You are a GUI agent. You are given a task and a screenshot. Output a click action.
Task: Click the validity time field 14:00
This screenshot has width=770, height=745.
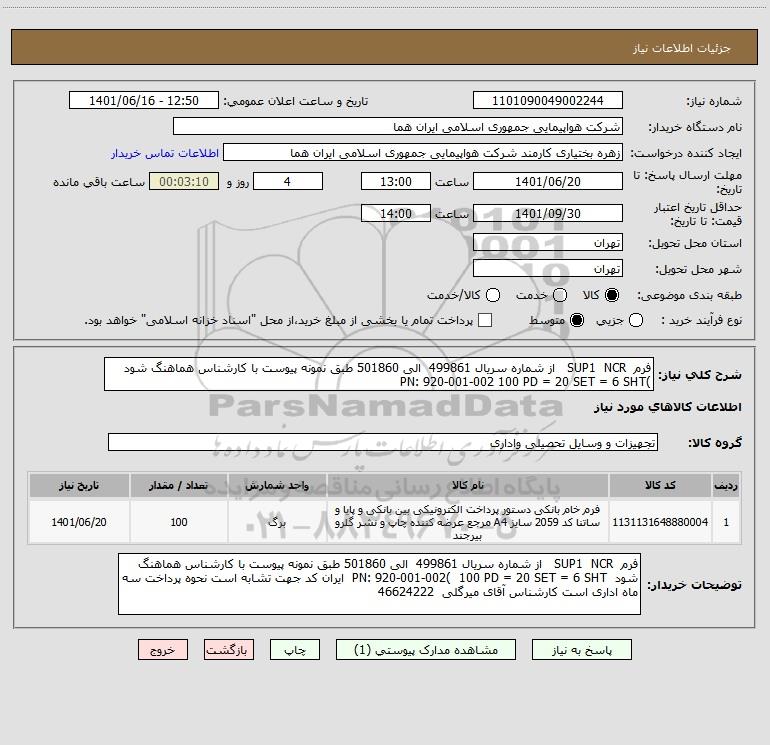click(396, 213)
